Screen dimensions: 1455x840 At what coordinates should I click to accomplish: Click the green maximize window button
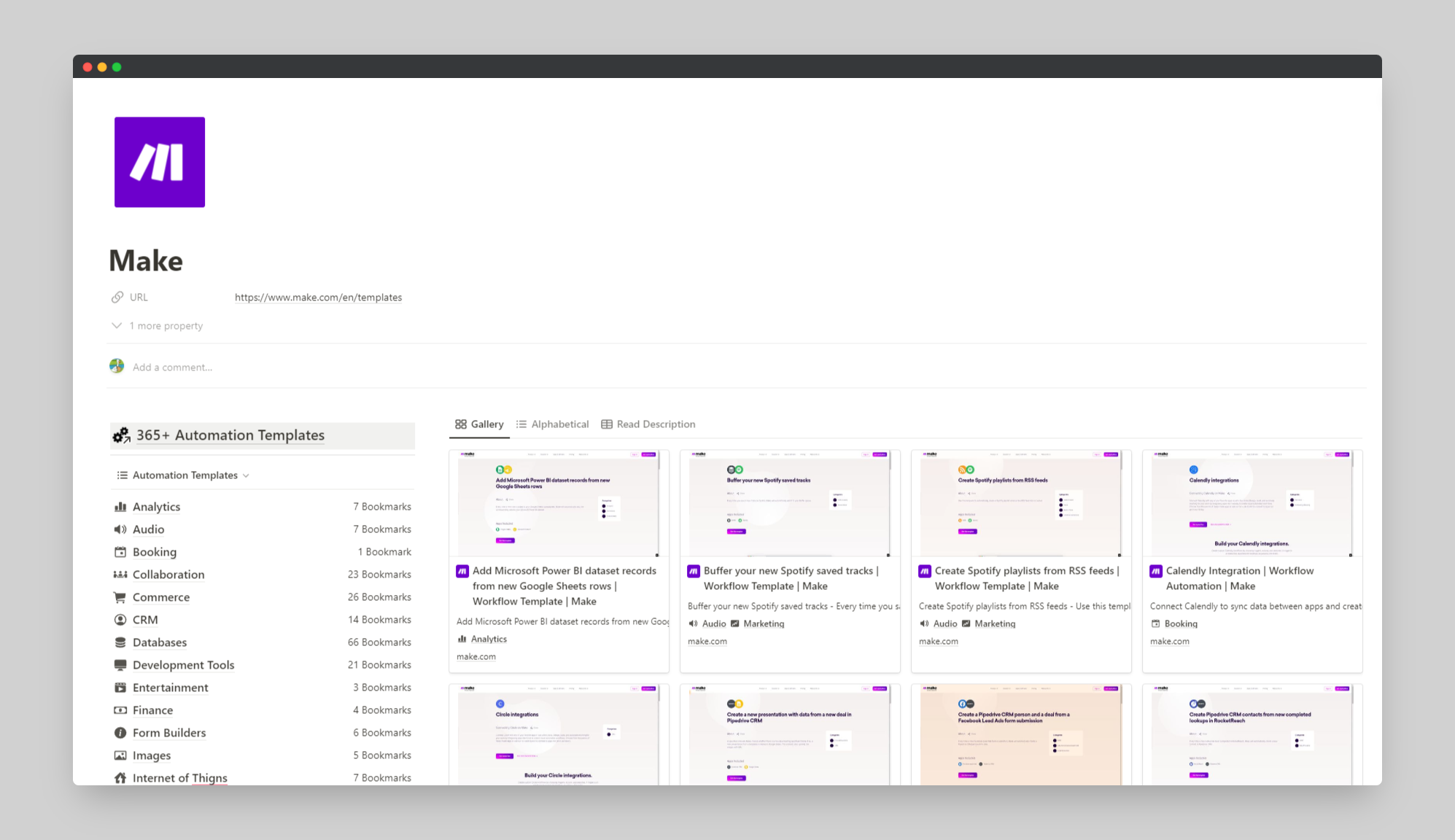click(x=117, y=67)
